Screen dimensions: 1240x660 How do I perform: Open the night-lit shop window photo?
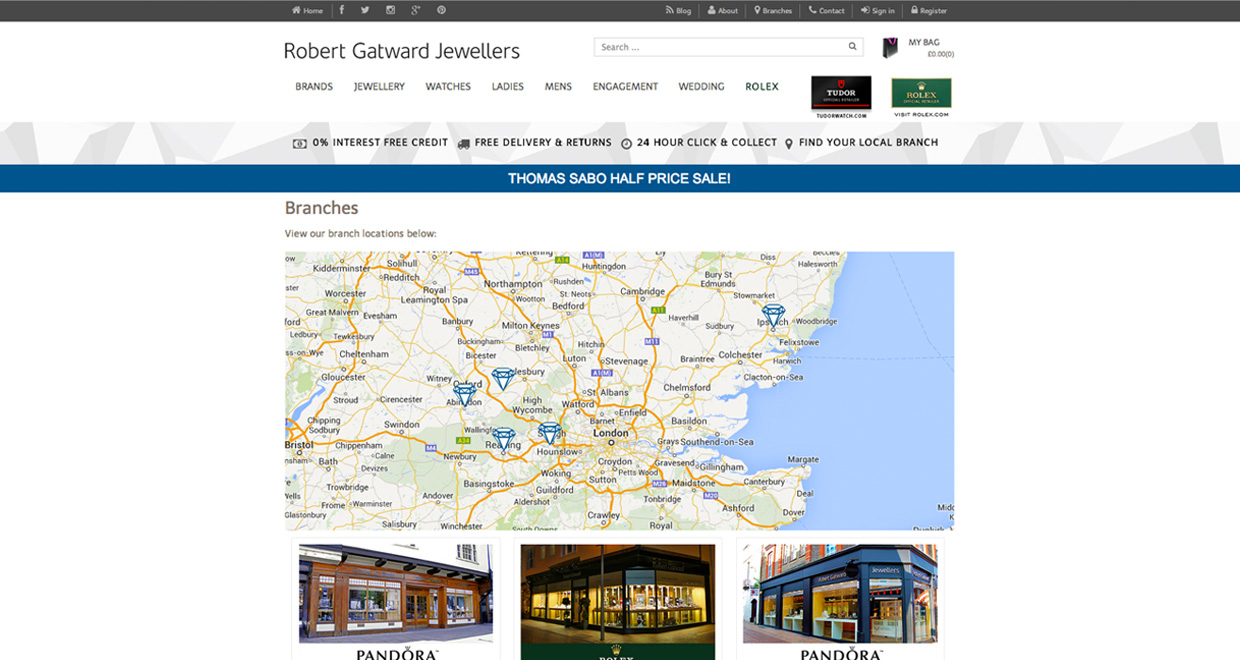618,594
